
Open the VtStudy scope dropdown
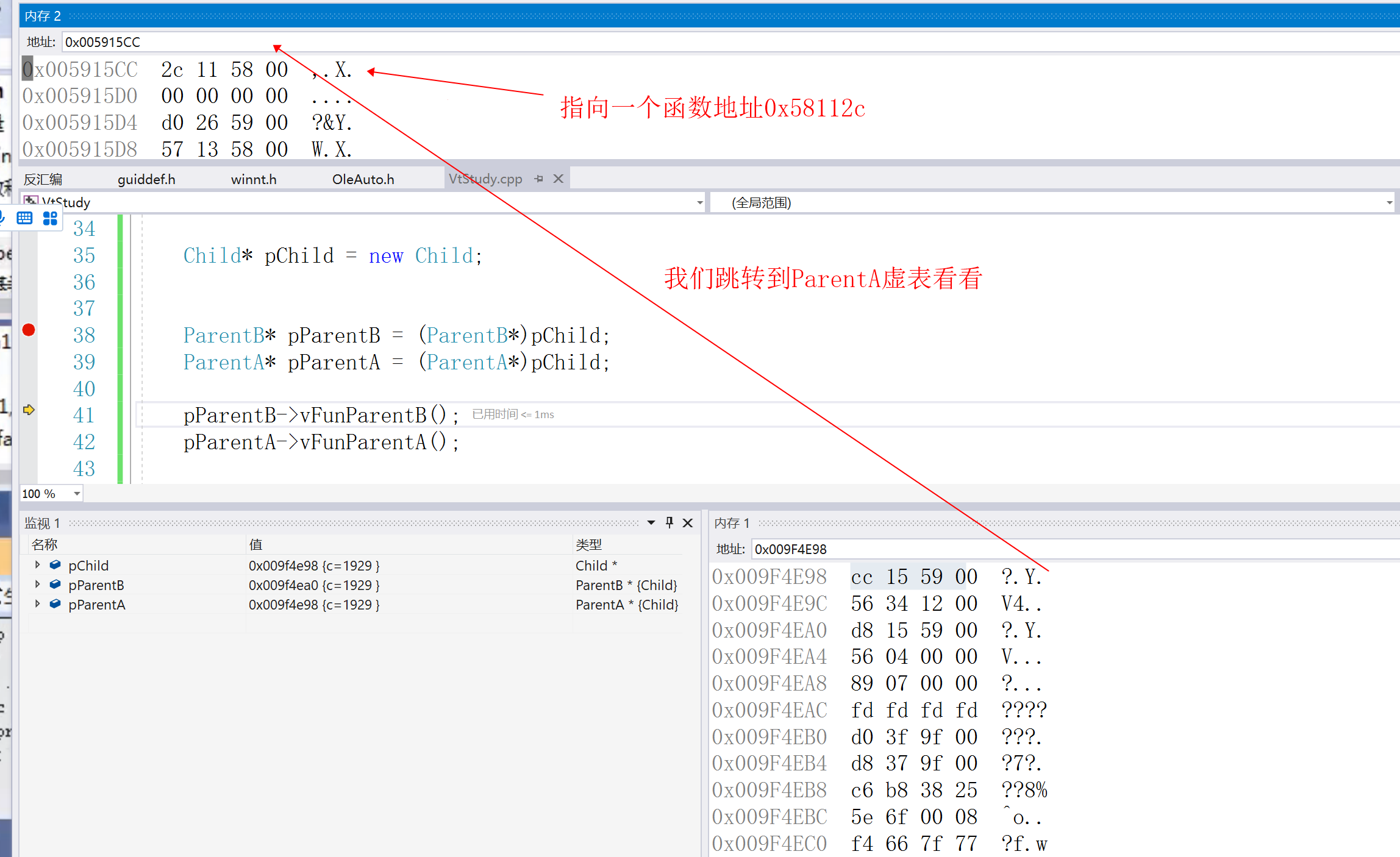(699, 202)
